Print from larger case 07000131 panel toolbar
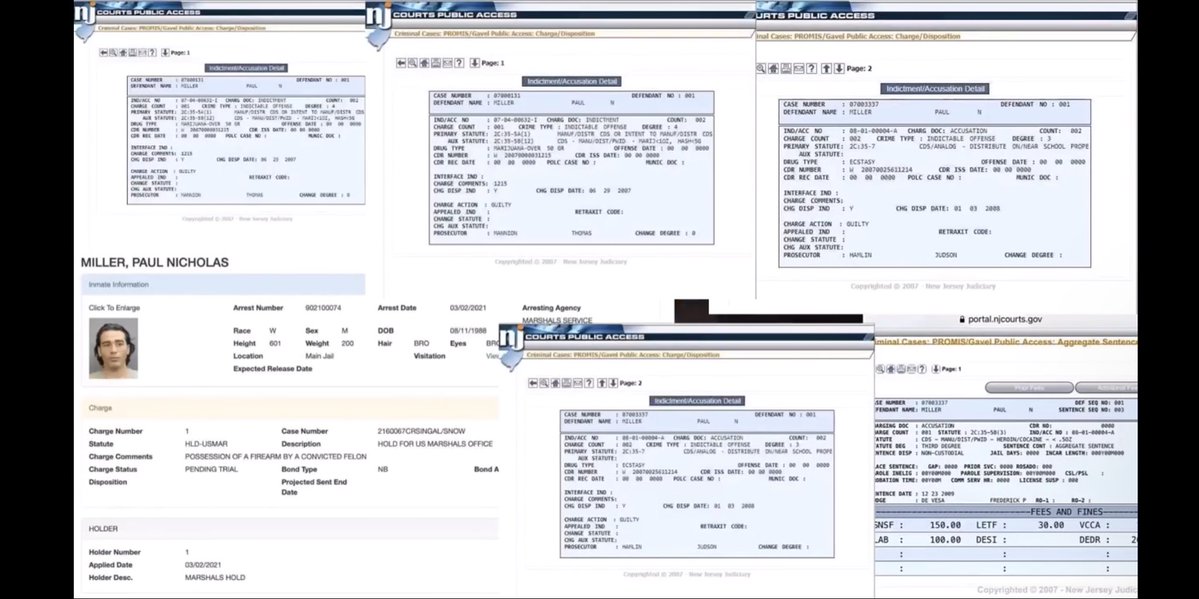The height and width of the screenshot is (599, 1199). 436,63
